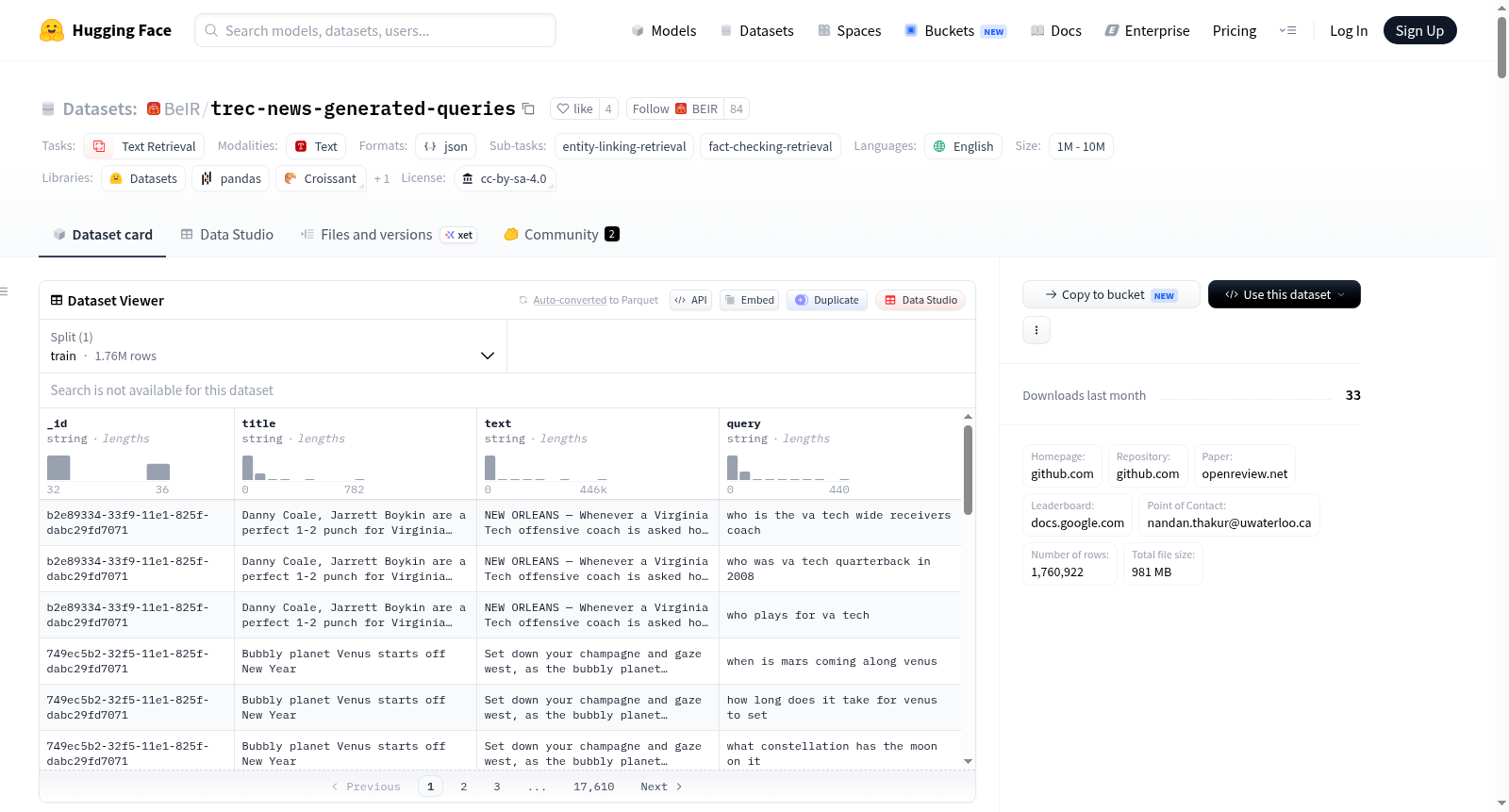The width and height of the screenshot is (1509, 812).
Task: Click the fact-checking-retrieval sub-task tag
Action: click(x=771, y=146)
